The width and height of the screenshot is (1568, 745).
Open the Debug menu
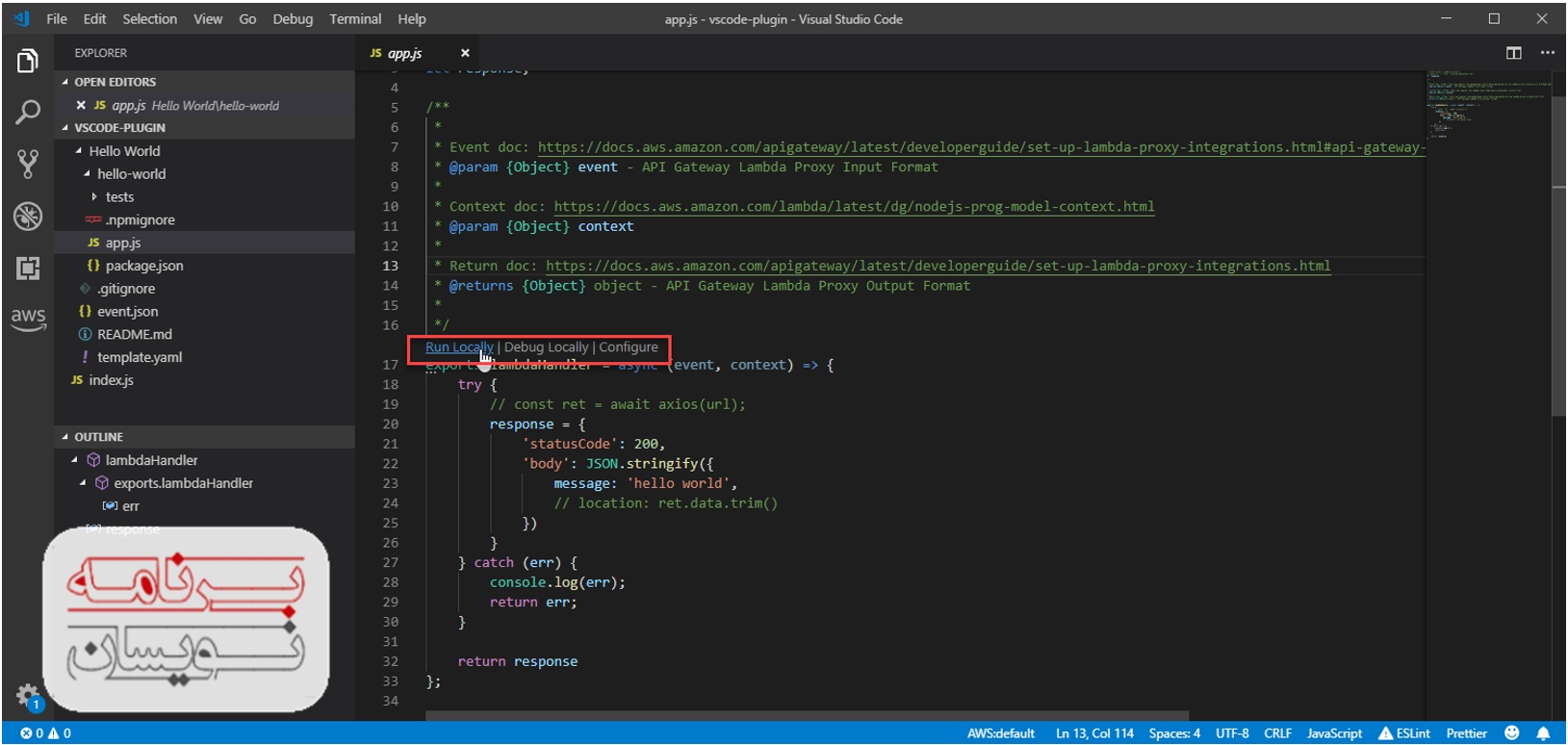point(293,18)
